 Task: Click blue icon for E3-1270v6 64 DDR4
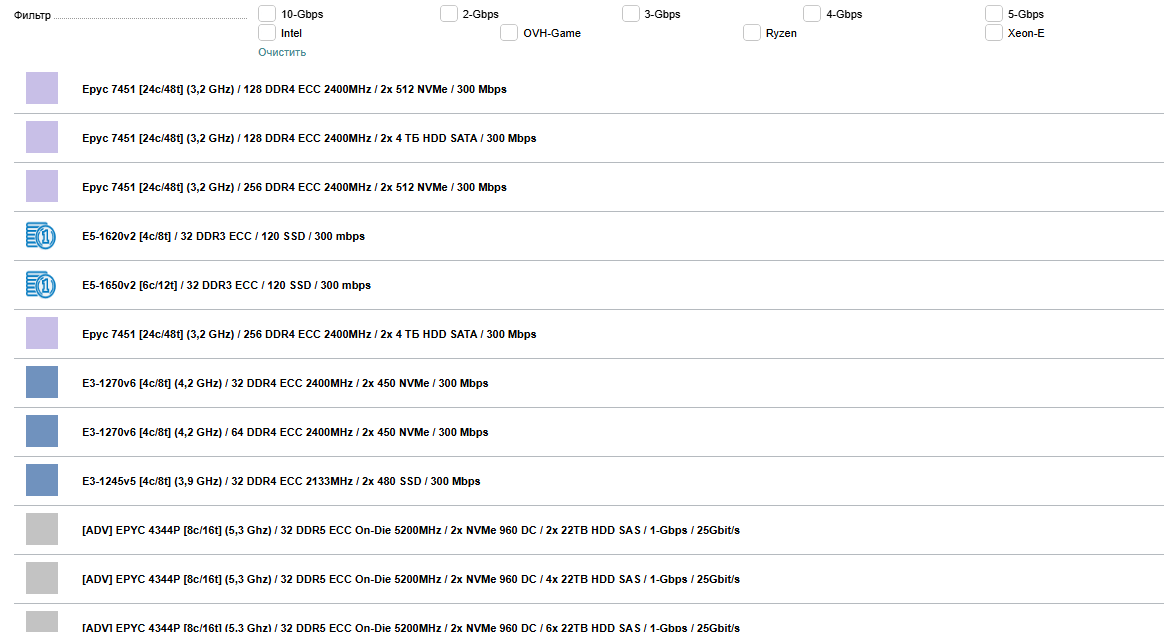pyautogui.click(x=42, y=431)
